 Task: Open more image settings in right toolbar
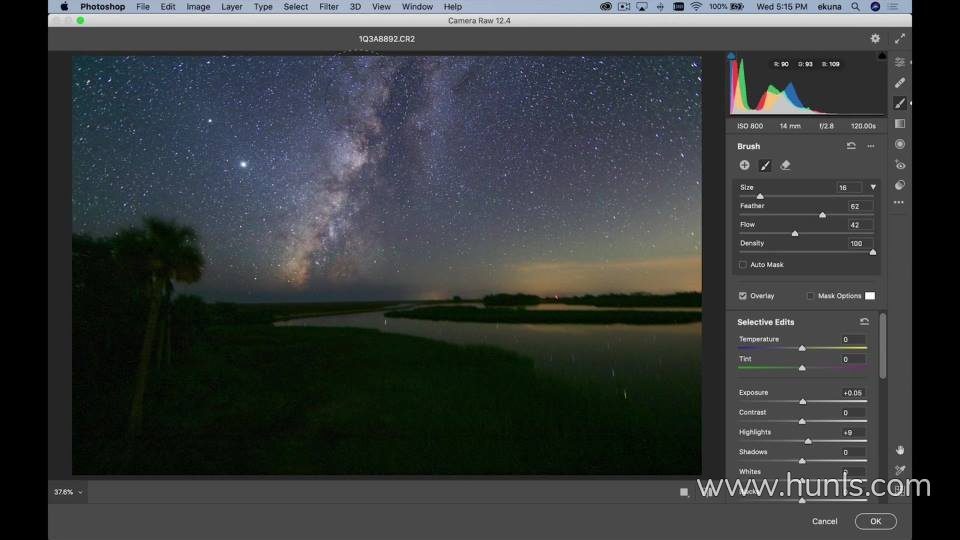[898, 203]
